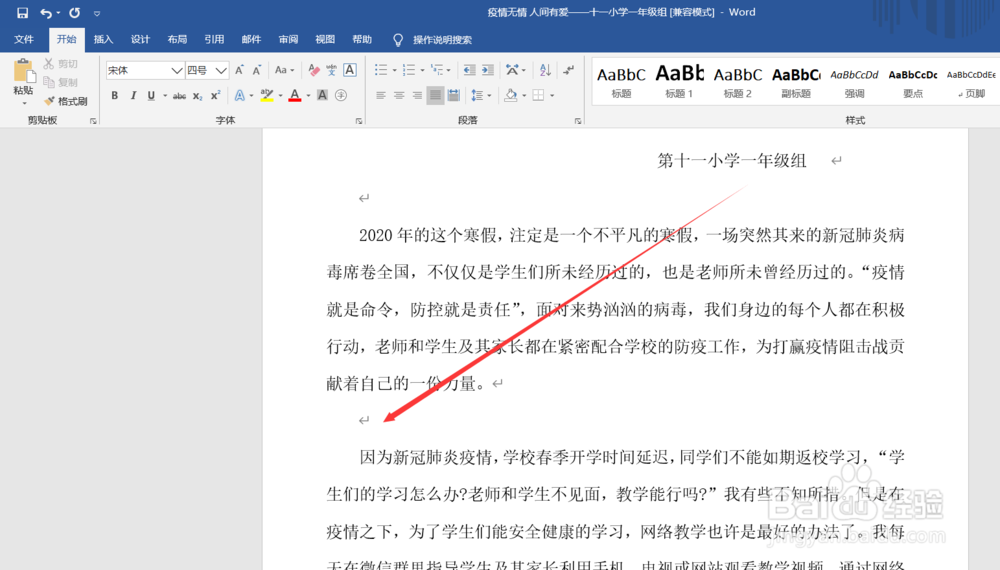The width and height of the screenshot is (1000, 570).
Task: Open paragraph shading color picker
Action: (x=511, y=96)
